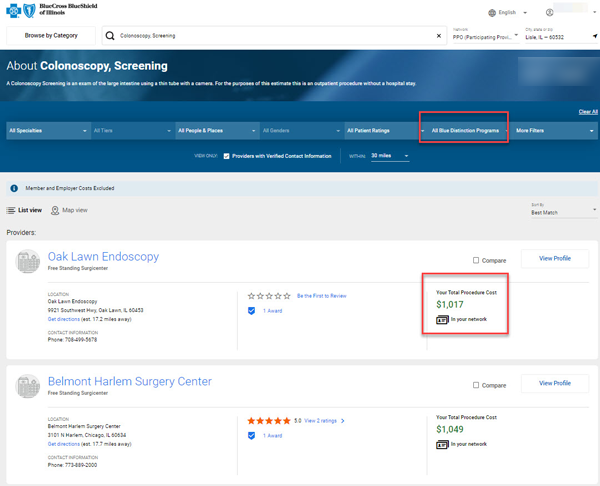This screenshot has height=486, width=600.
Task: Click the Clear All filters link
Action: (x=588, y=112)
